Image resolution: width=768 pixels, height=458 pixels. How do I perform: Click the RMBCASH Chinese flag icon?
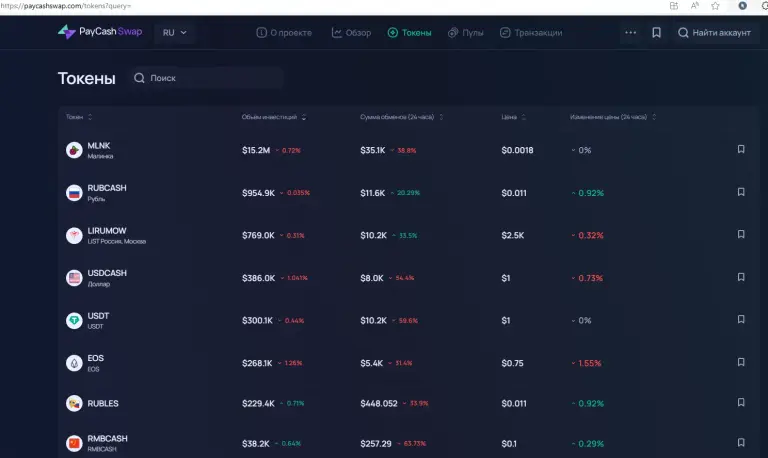[x=74, y=443]
